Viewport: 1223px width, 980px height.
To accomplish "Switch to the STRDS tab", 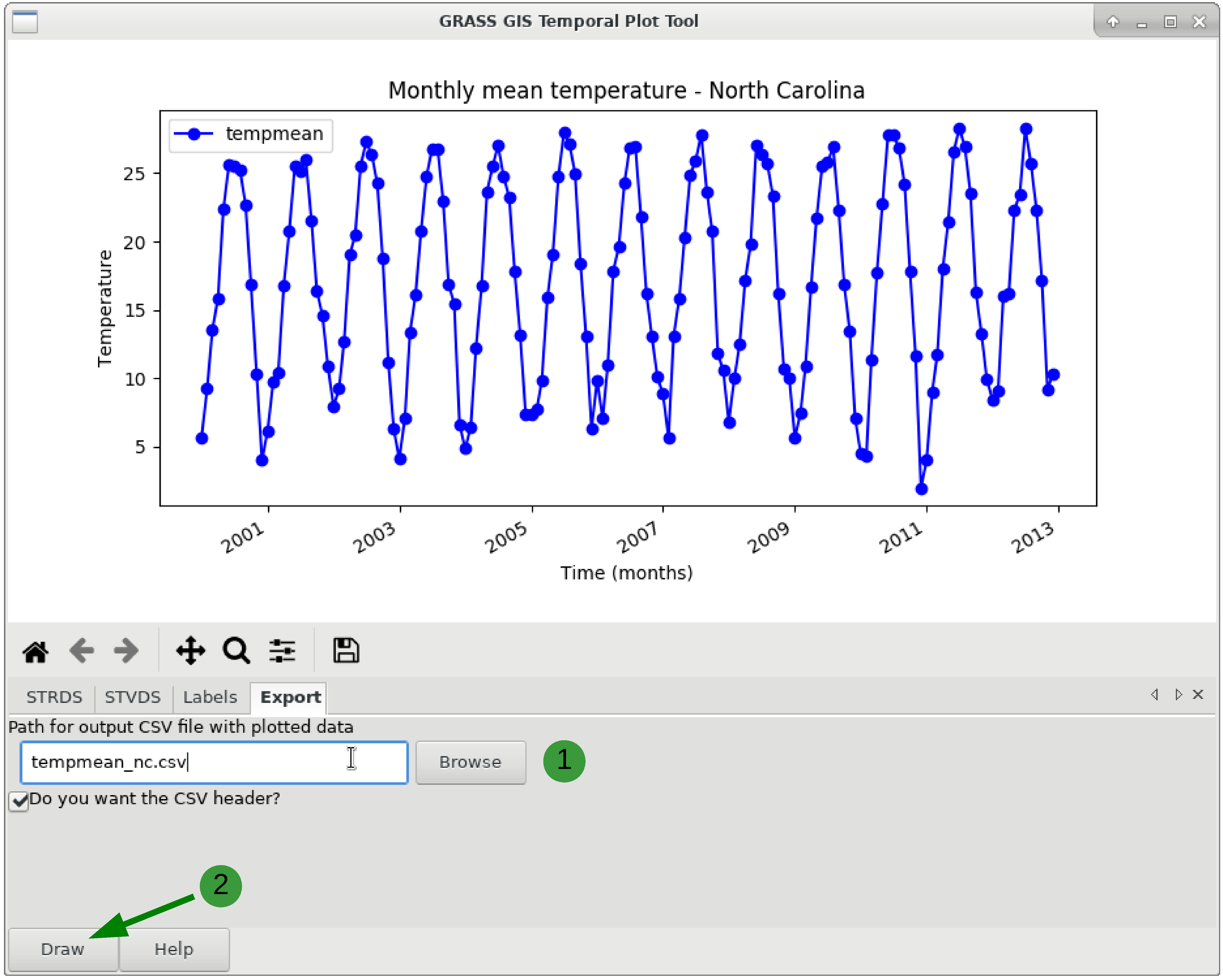I will coord(54,697).
